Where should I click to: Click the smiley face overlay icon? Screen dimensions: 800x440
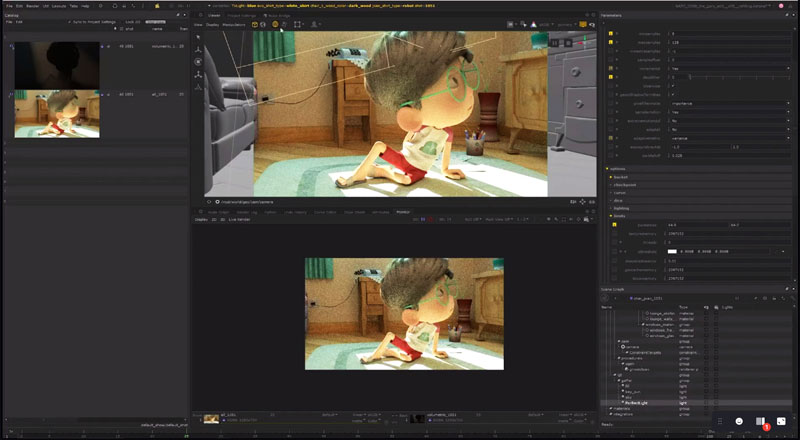click(739, 421)
